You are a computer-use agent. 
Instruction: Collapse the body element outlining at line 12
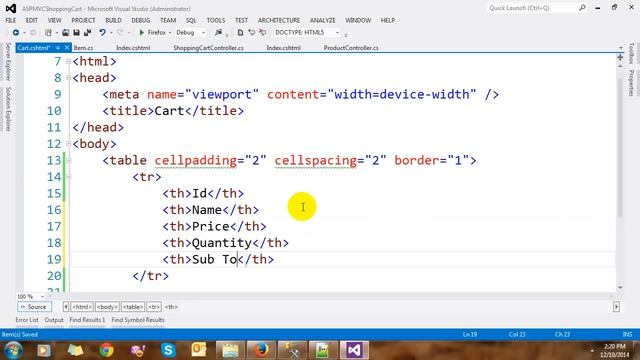click(x=68, y=144)
